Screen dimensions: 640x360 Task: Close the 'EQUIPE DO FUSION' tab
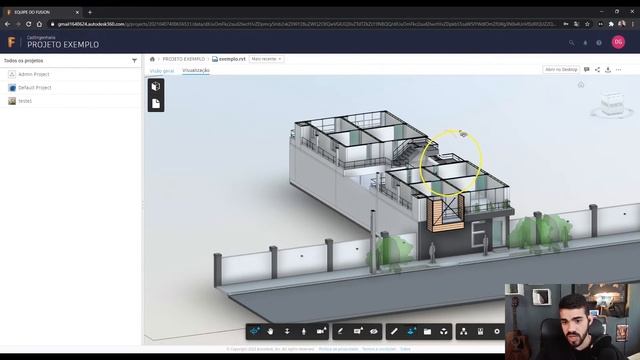pos(77,12)
